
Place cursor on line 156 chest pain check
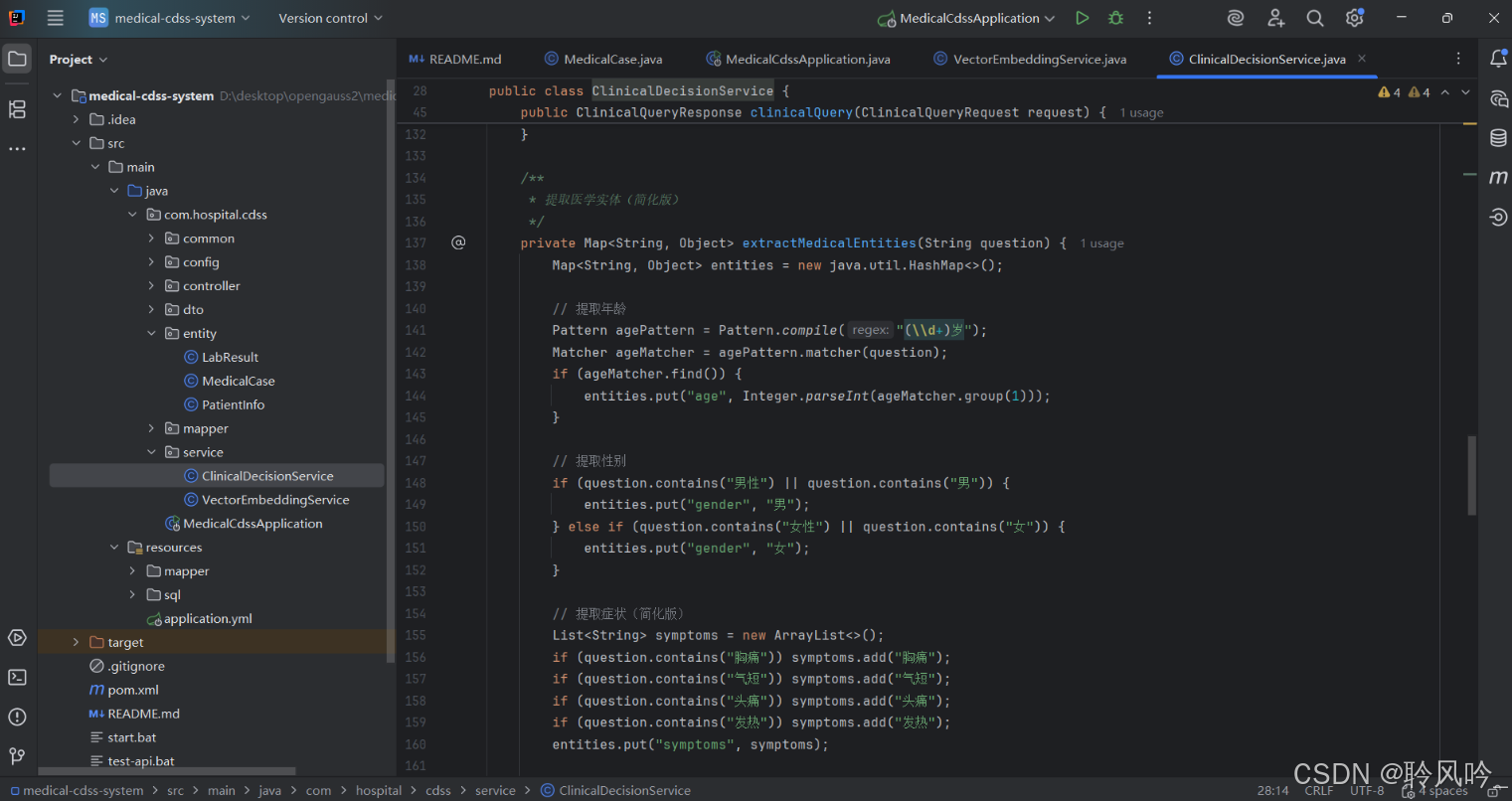point(752,658)
